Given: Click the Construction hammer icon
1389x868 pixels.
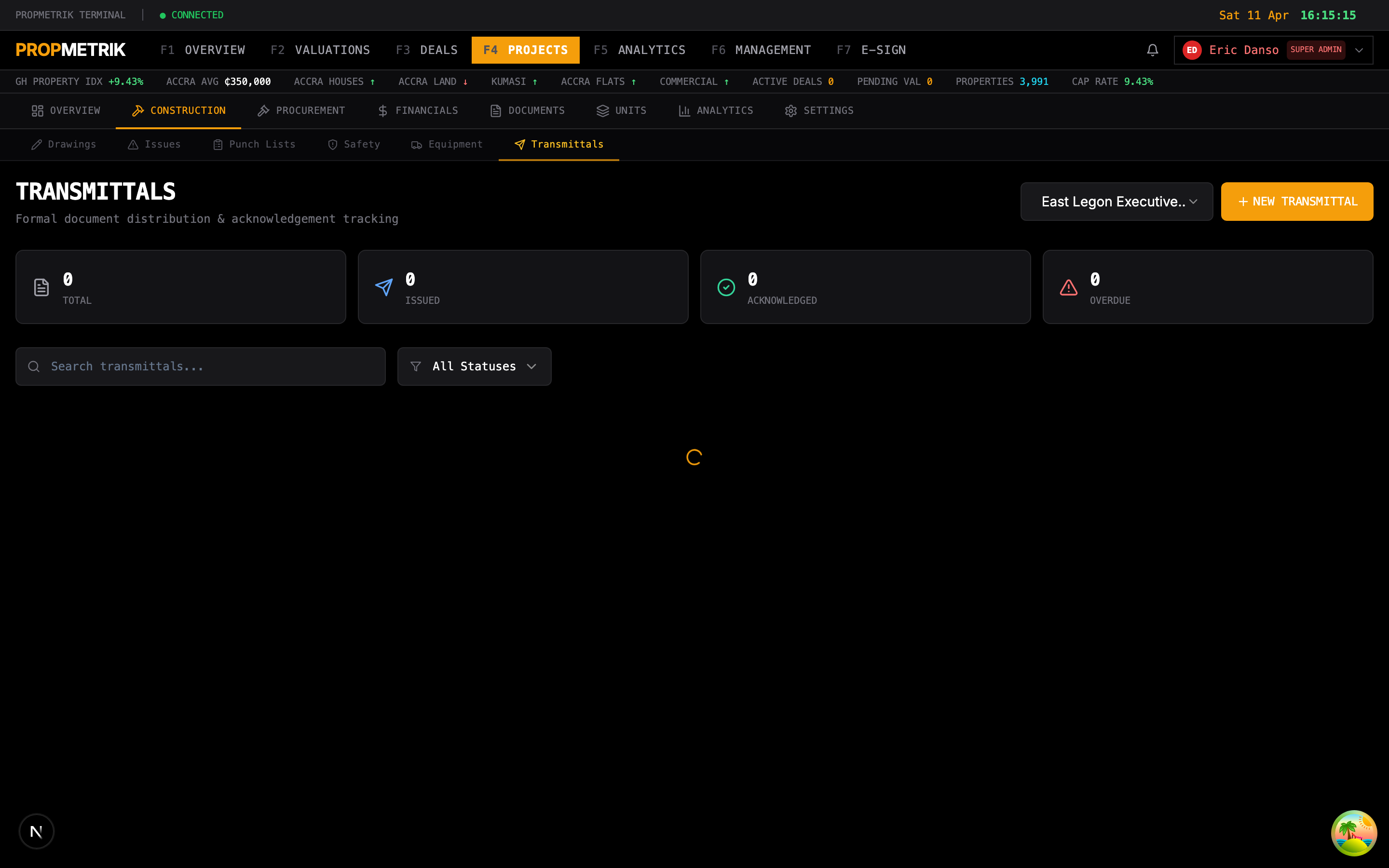Looking at the screenshot, I should [138, 111].
